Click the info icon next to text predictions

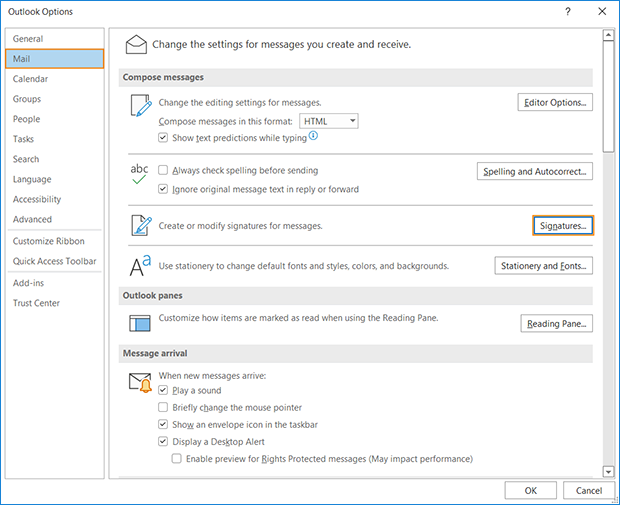(x=313, y=136)
